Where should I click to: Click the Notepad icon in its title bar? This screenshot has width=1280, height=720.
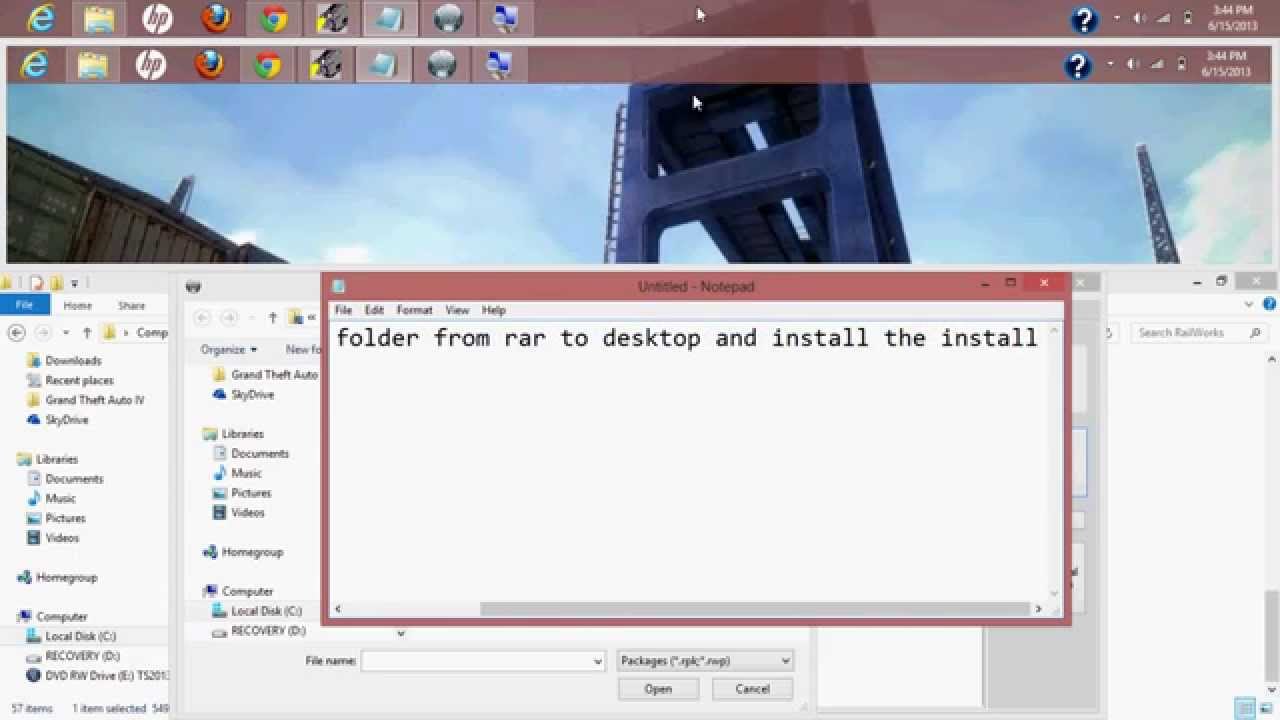(339, 286)
